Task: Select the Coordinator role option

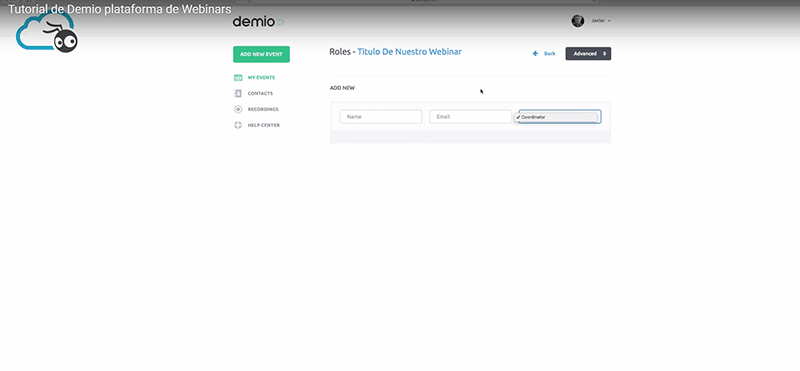Action: [556, 117]
